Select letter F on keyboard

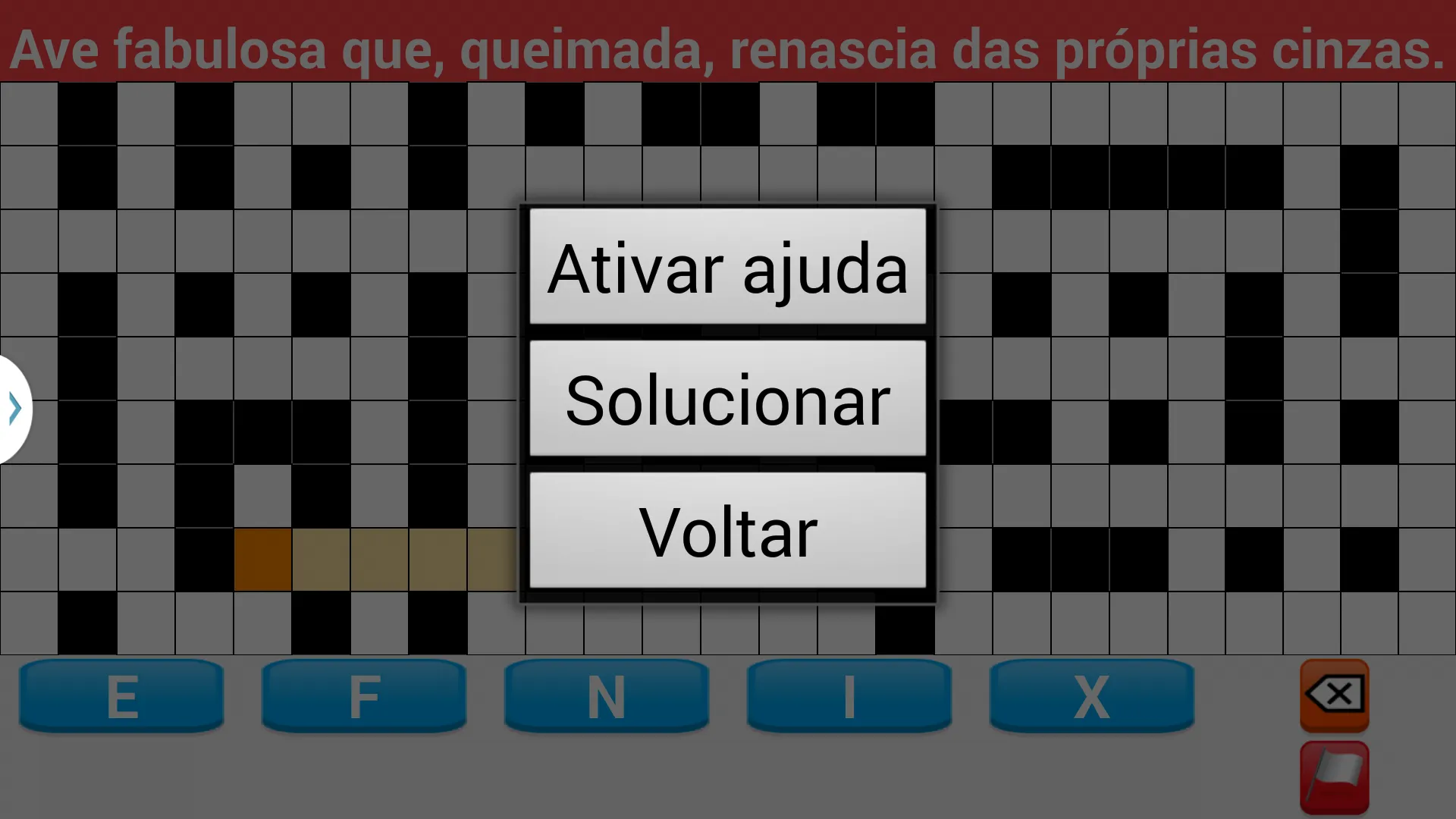pyautogui.click(x=365, y=696)
